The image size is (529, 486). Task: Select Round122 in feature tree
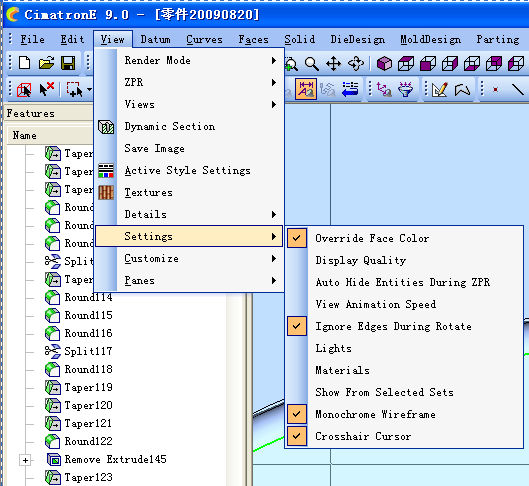[88, 441]
